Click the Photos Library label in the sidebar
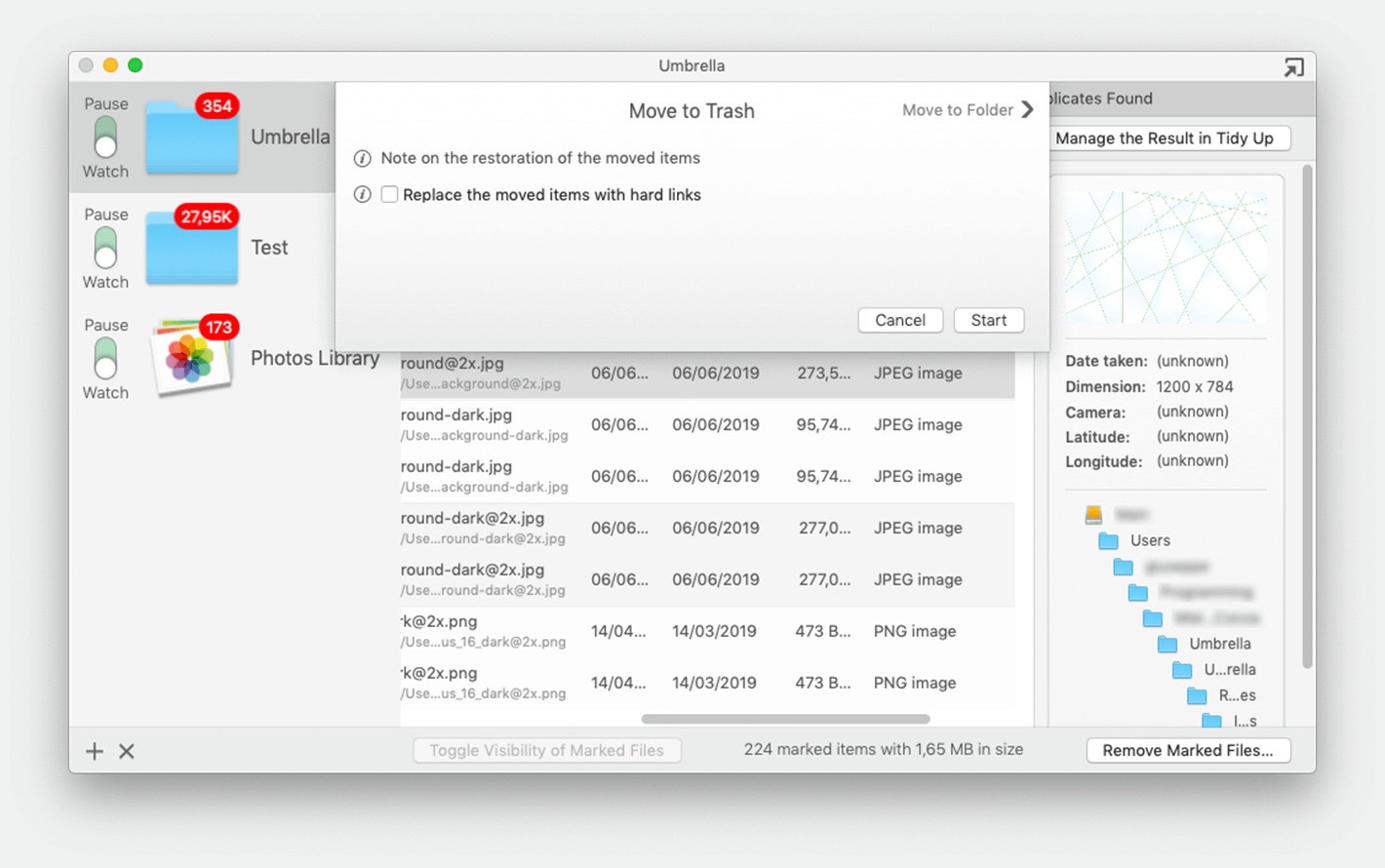The width and height of the screenshot is (1385, 868). 315,358
